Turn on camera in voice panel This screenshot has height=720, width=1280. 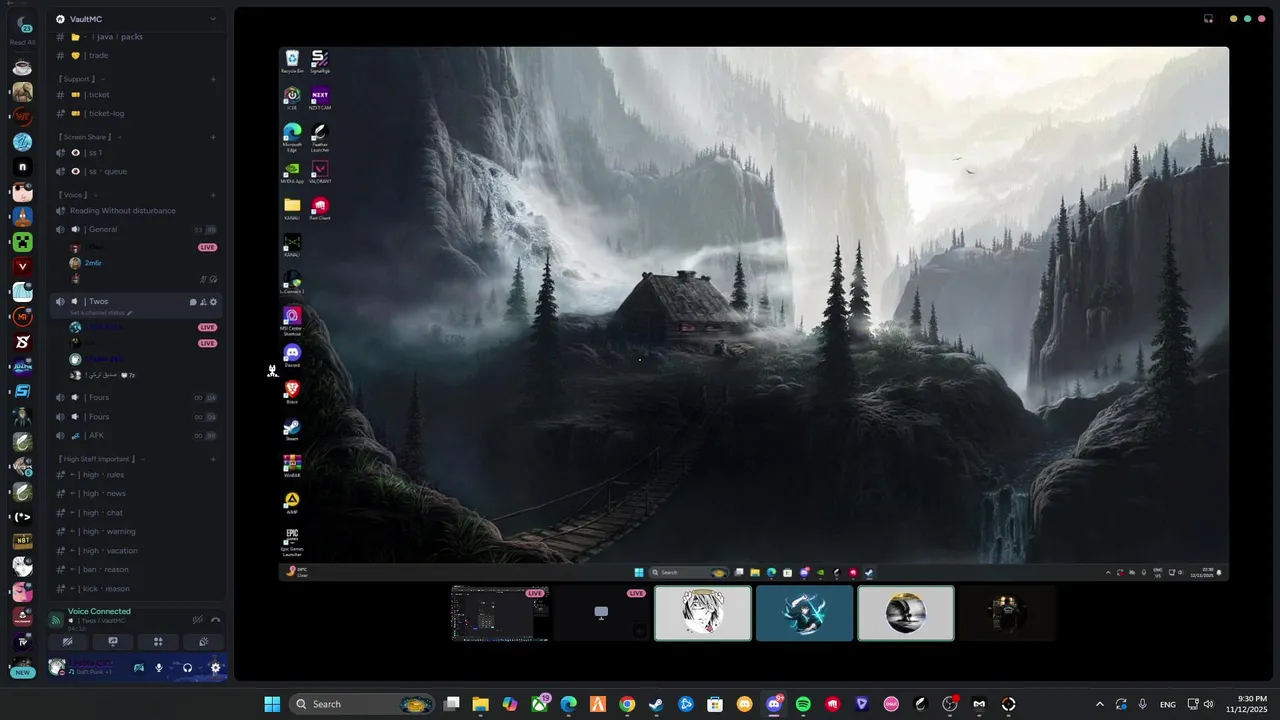pos(68,642)
